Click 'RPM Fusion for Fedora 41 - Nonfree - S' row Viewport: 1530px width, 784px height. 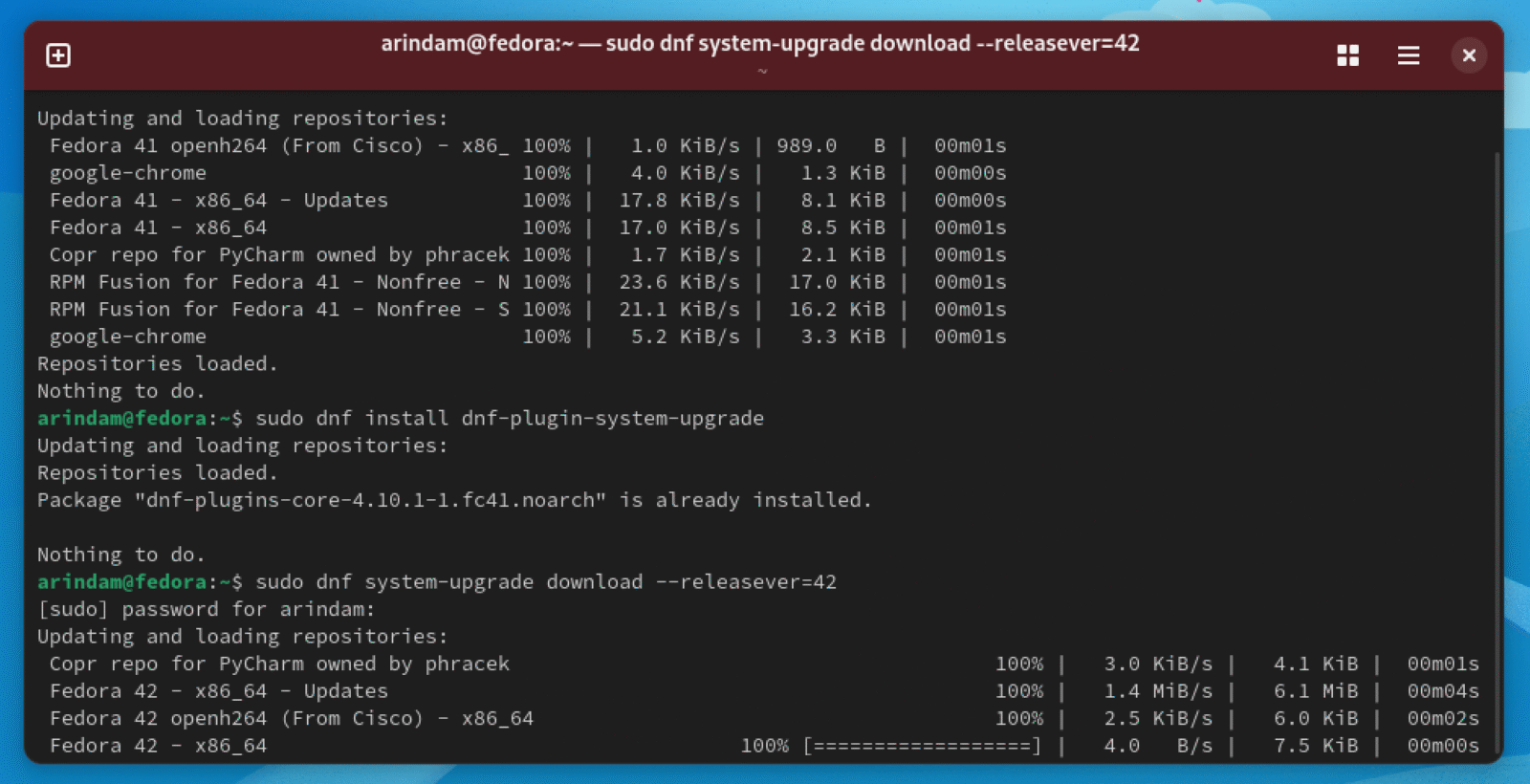coord(528,310)
